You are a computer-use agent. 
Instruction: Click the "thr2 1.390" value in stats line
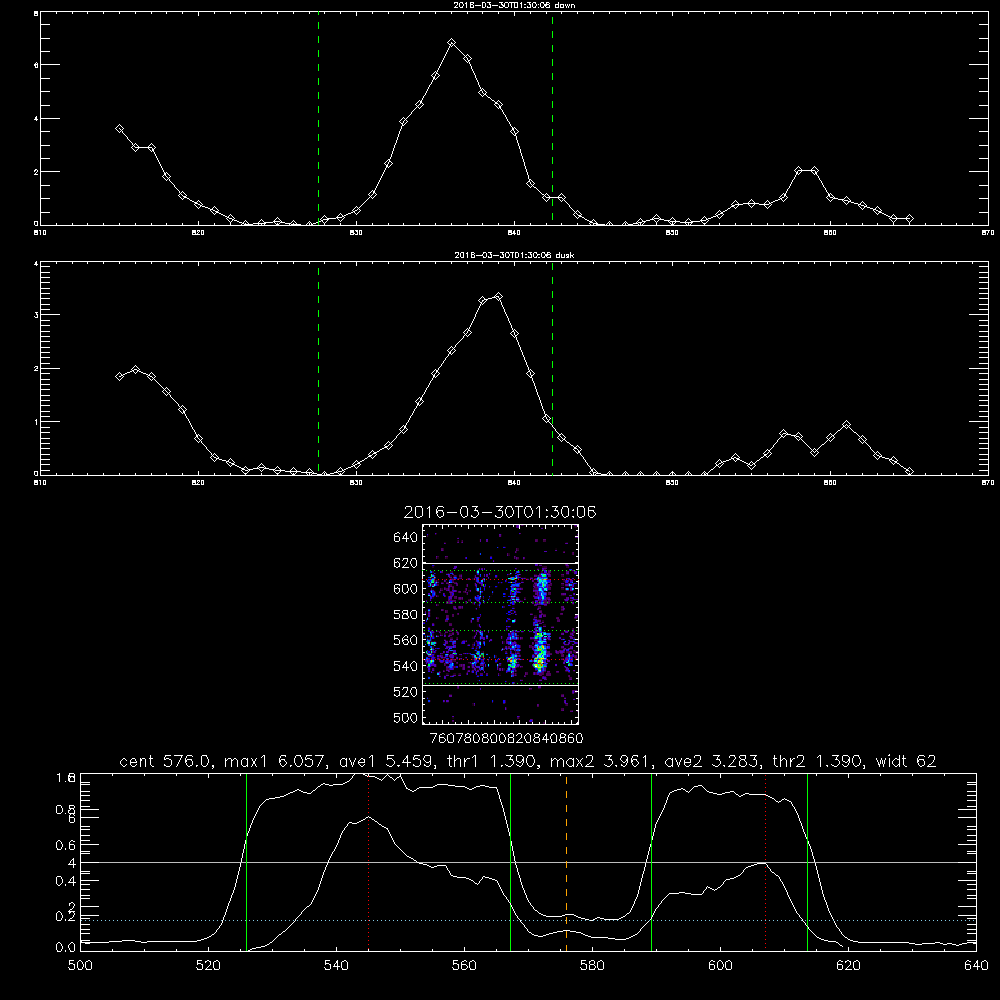[818, 761]
